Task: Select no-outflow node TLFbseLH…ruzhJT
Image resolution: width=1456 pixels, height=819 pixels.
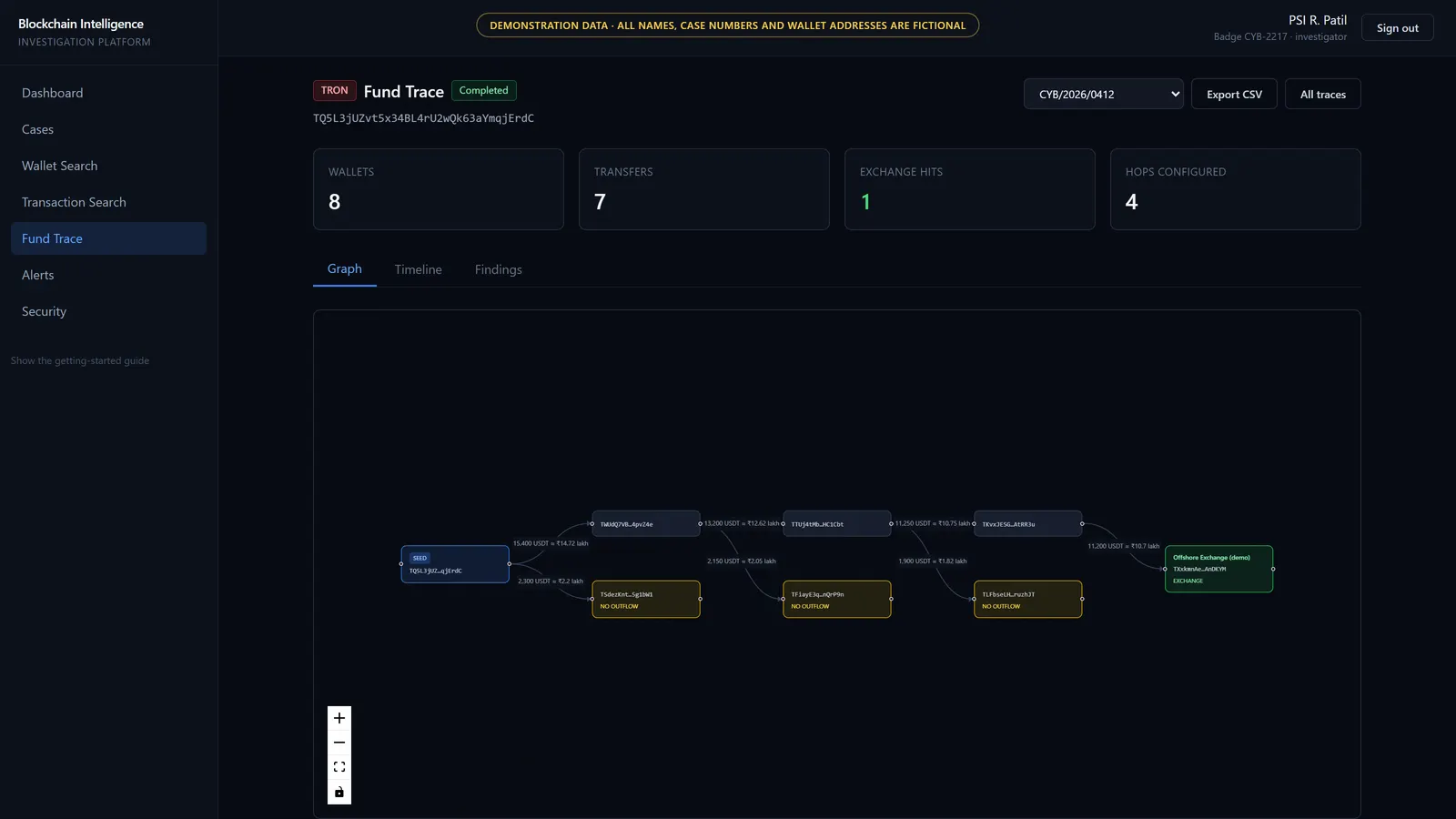Action: coord(1028,599)
